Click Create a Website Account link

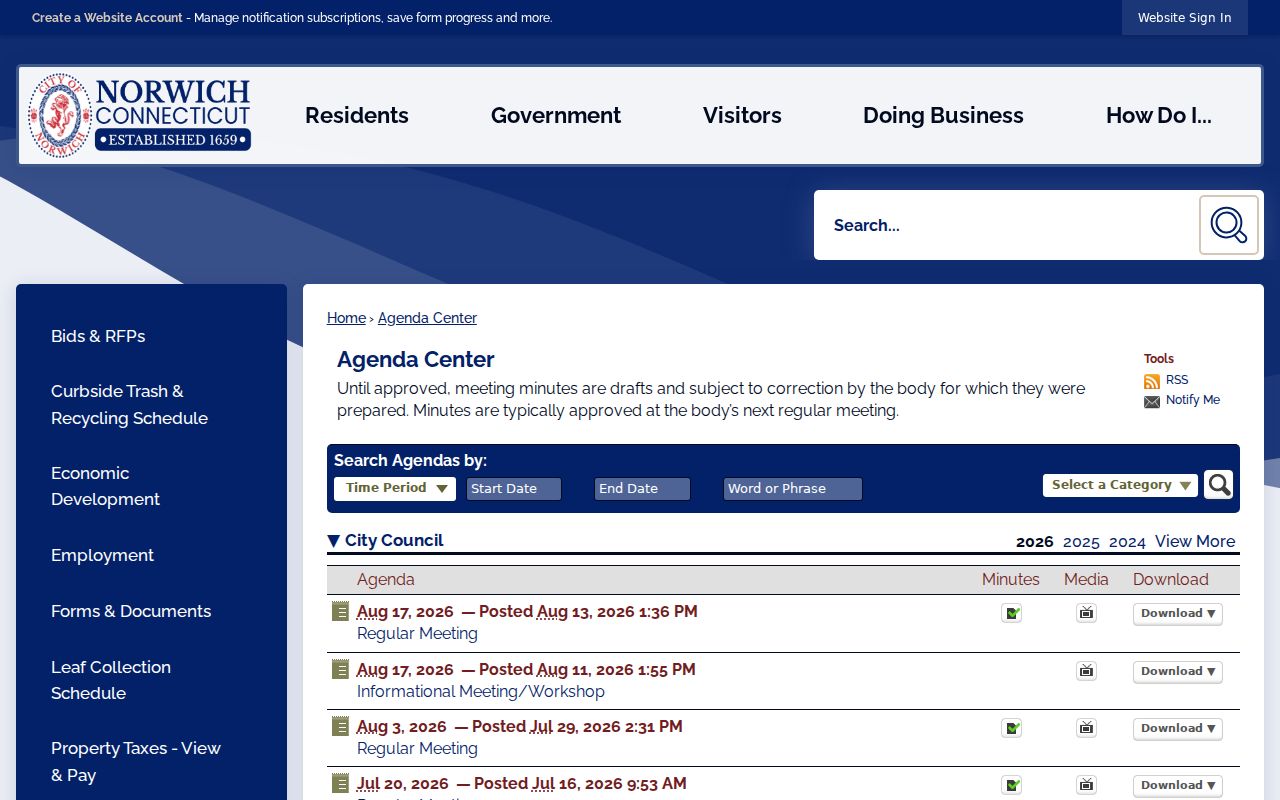click(107, 18)
